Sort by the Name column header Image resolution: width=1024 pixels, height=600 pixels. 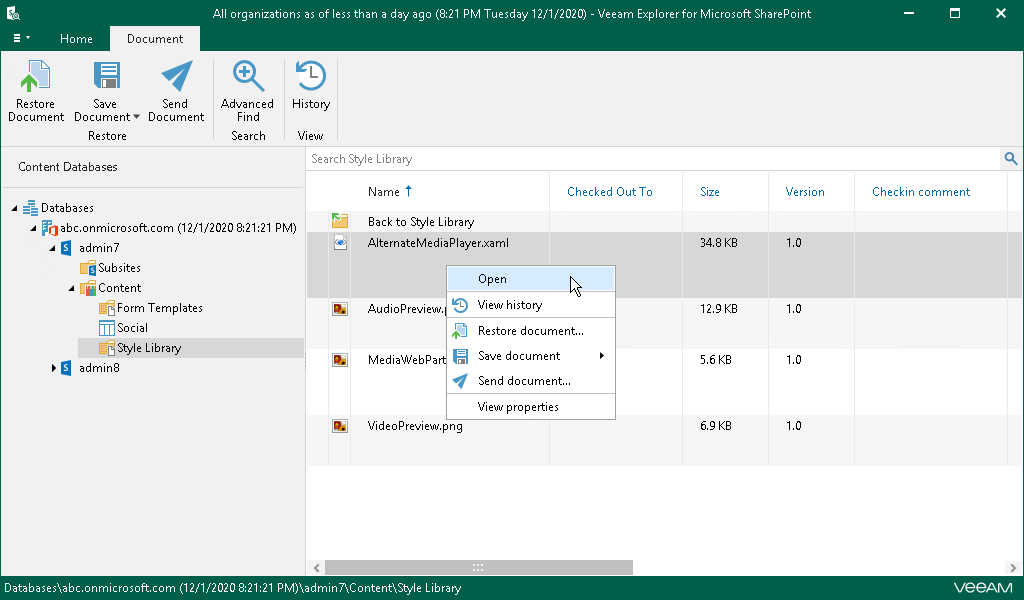[383, 192]
